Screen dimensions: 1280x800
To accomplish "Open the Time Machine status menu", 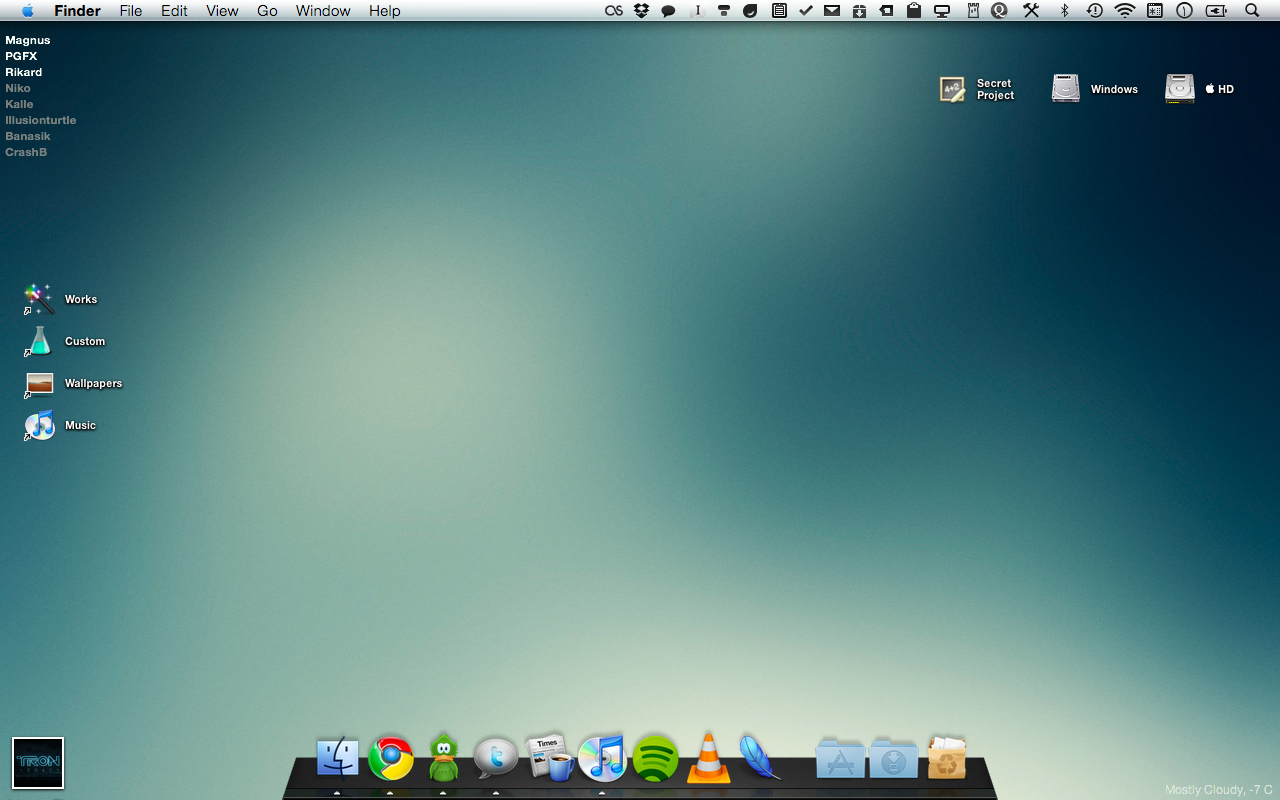I will click(x=1095, y=10).
